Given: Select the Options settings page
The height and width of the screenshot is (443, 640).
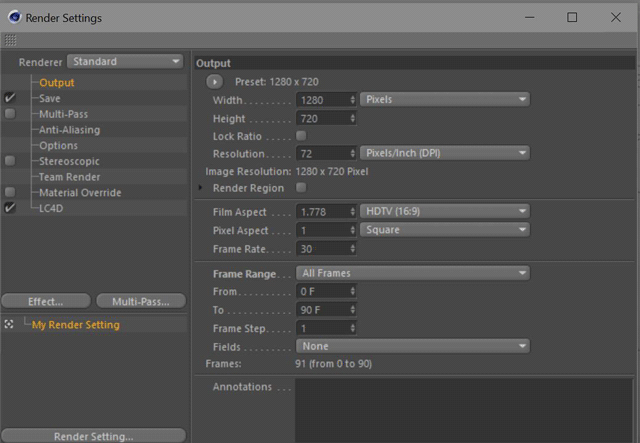Looking at the screenshot, I should click(58, 145).
